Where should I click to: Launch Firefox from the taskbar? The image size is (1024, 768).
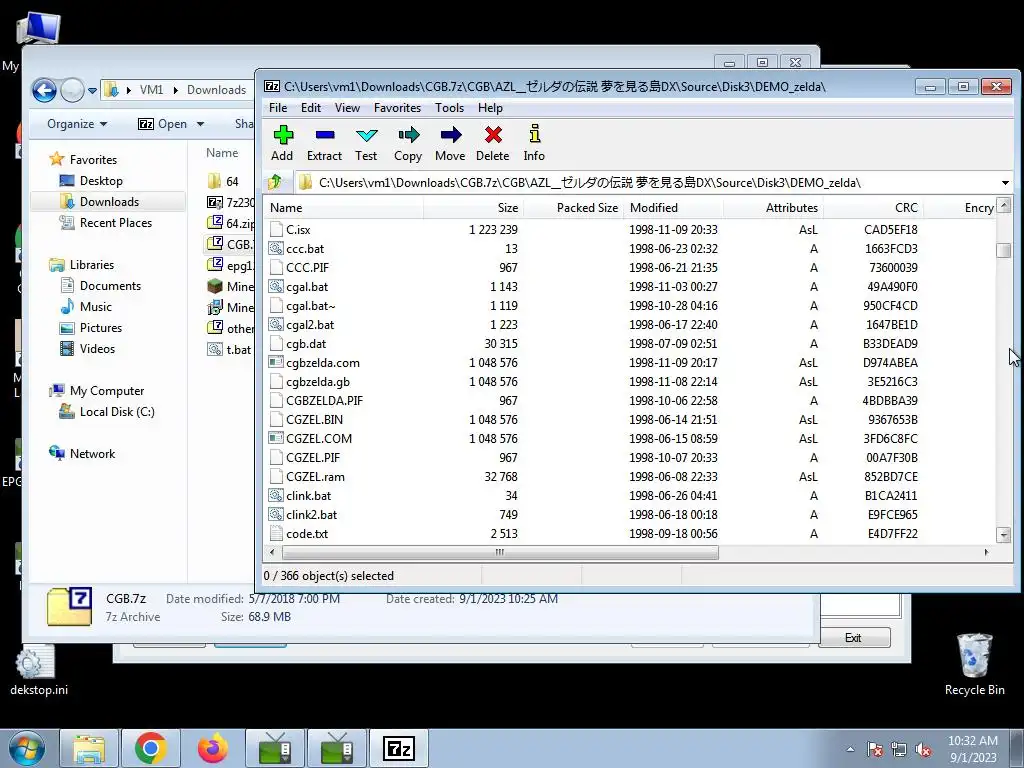pyautogui.click(x=213, y=748)
